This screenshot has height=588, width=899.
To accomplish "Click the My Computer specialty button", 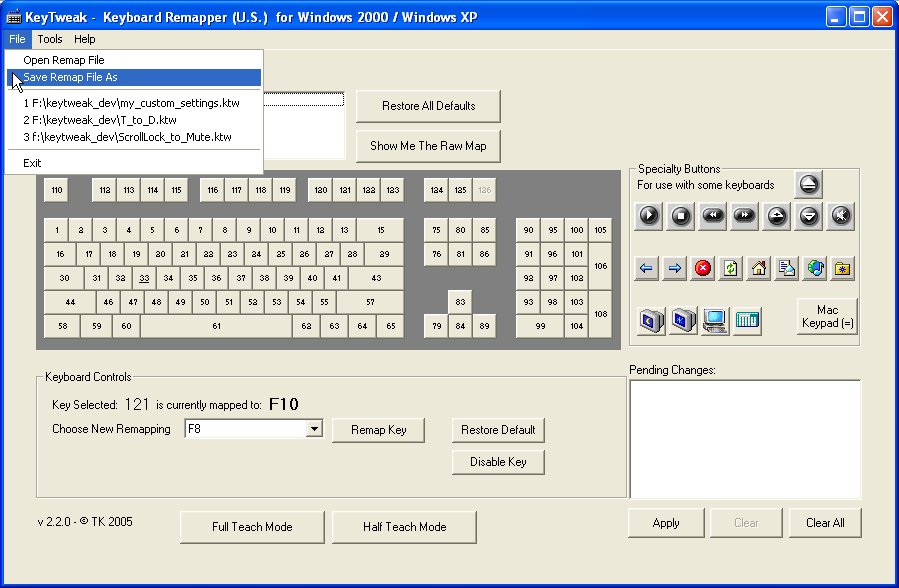I will [715, 320].
